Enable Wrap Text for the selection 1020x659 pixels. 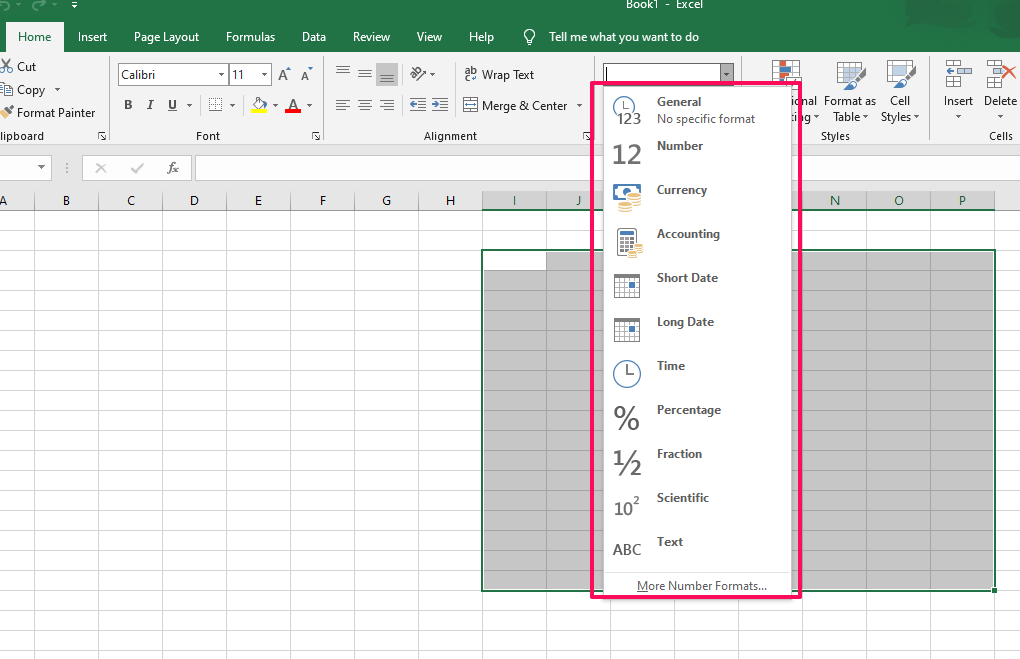[x=499, y=74]
